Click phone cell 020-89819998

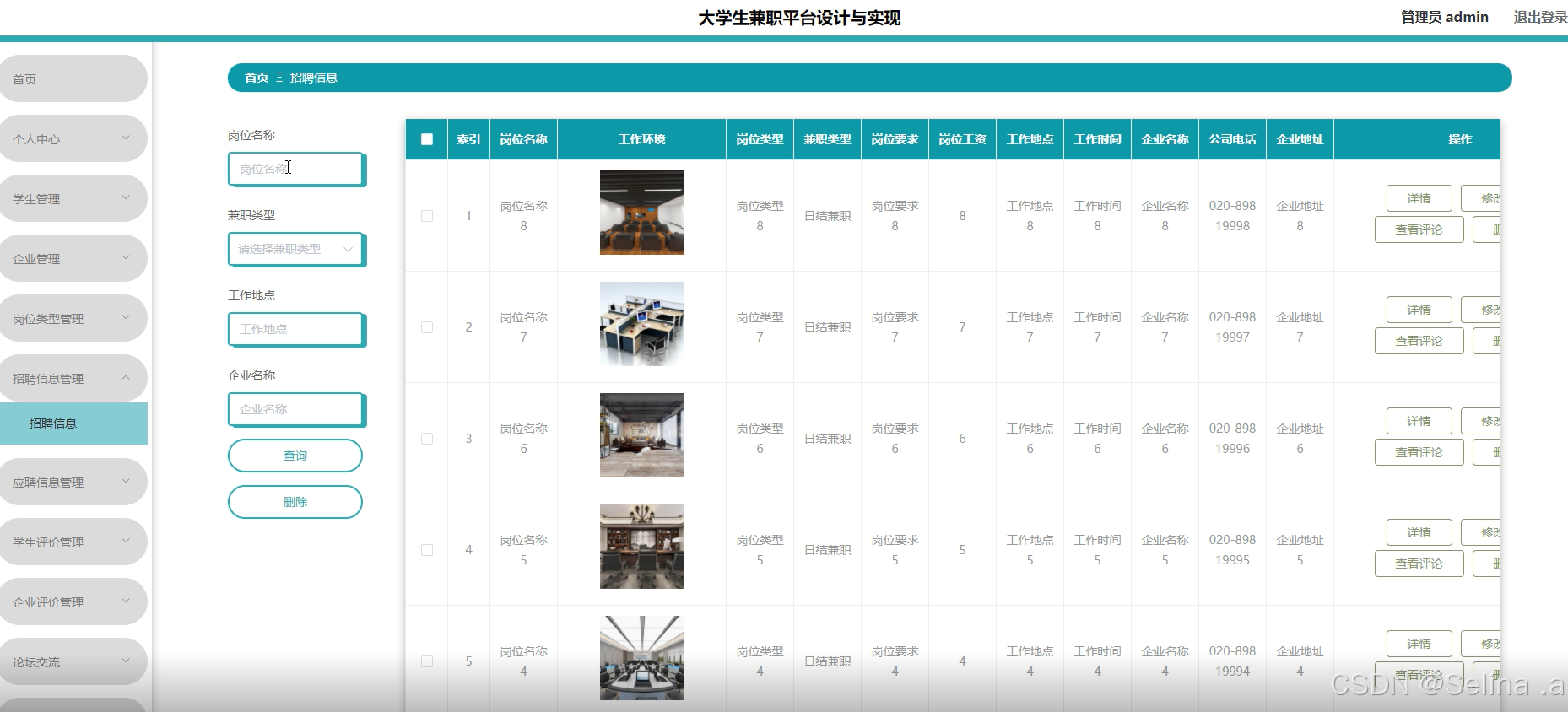pos(1232,216)
